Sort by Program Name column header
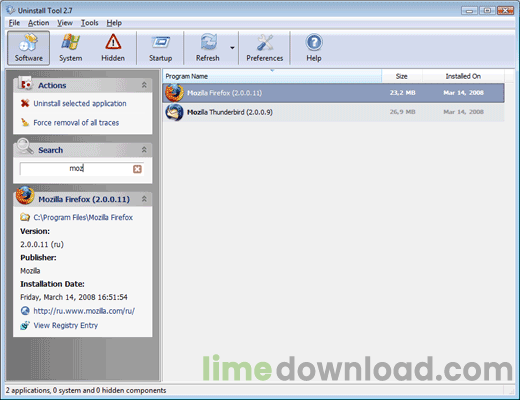520x400 pixels. coord(272,76)
